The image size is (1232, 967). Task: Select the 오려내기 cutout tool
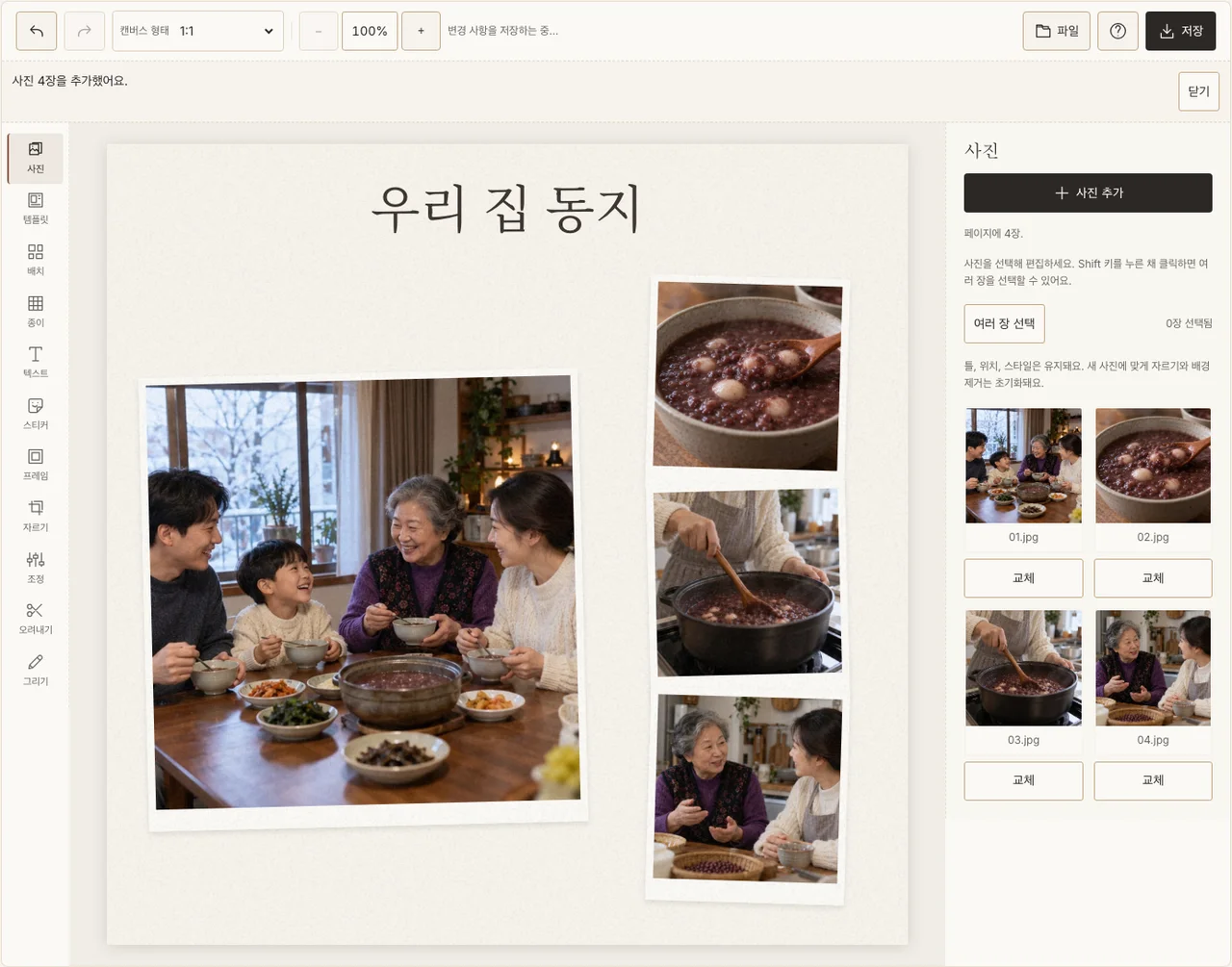point(36,619)
